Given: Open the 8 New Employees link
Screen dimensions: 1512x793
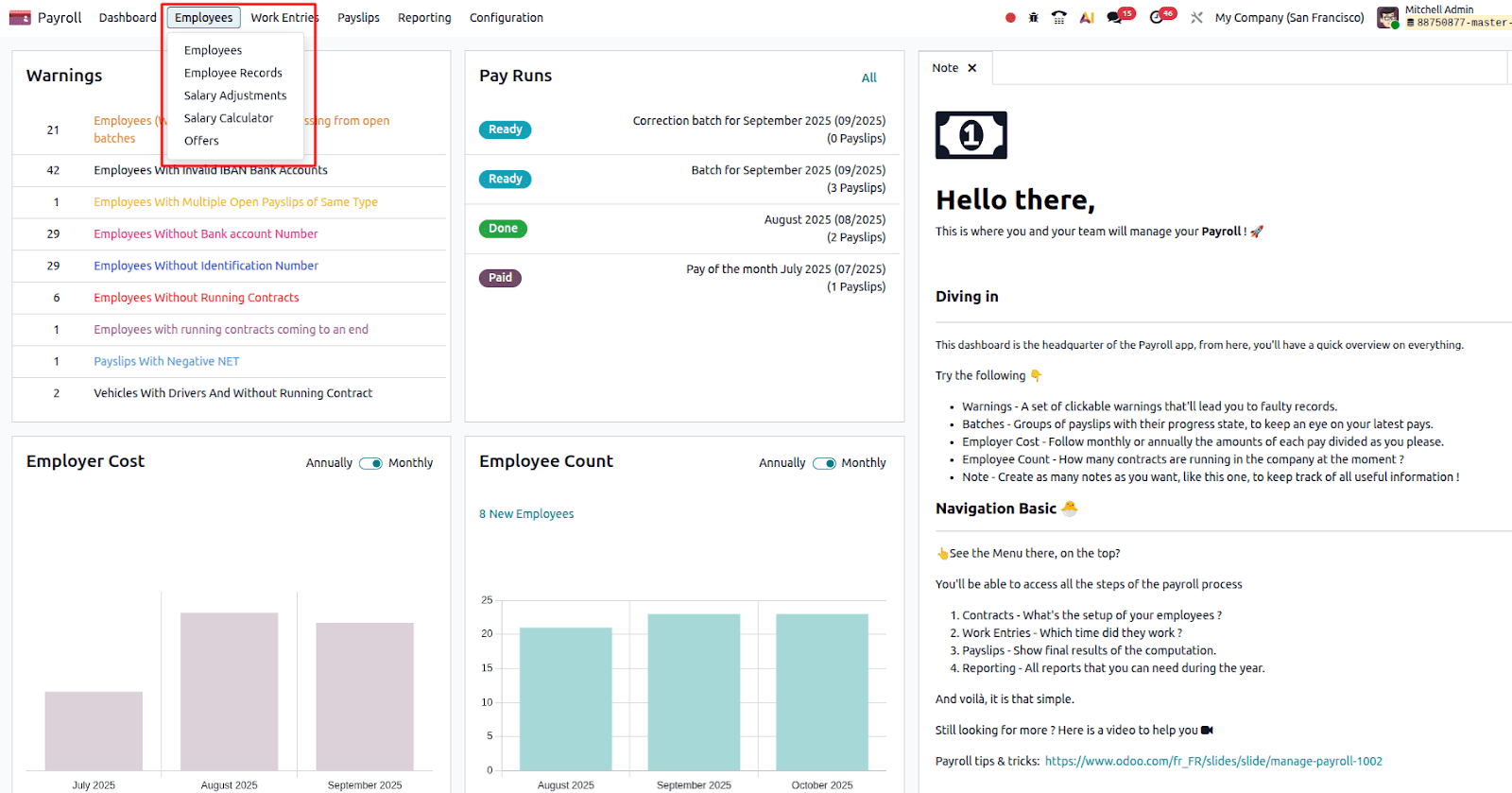Looking at the screenshot, I should coord(526,514).
